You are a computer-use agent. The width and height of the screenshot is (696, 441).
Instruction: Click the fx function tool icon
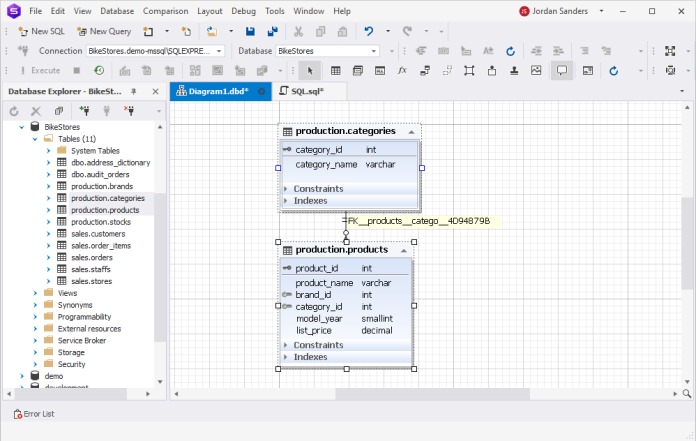click(402, 70)
